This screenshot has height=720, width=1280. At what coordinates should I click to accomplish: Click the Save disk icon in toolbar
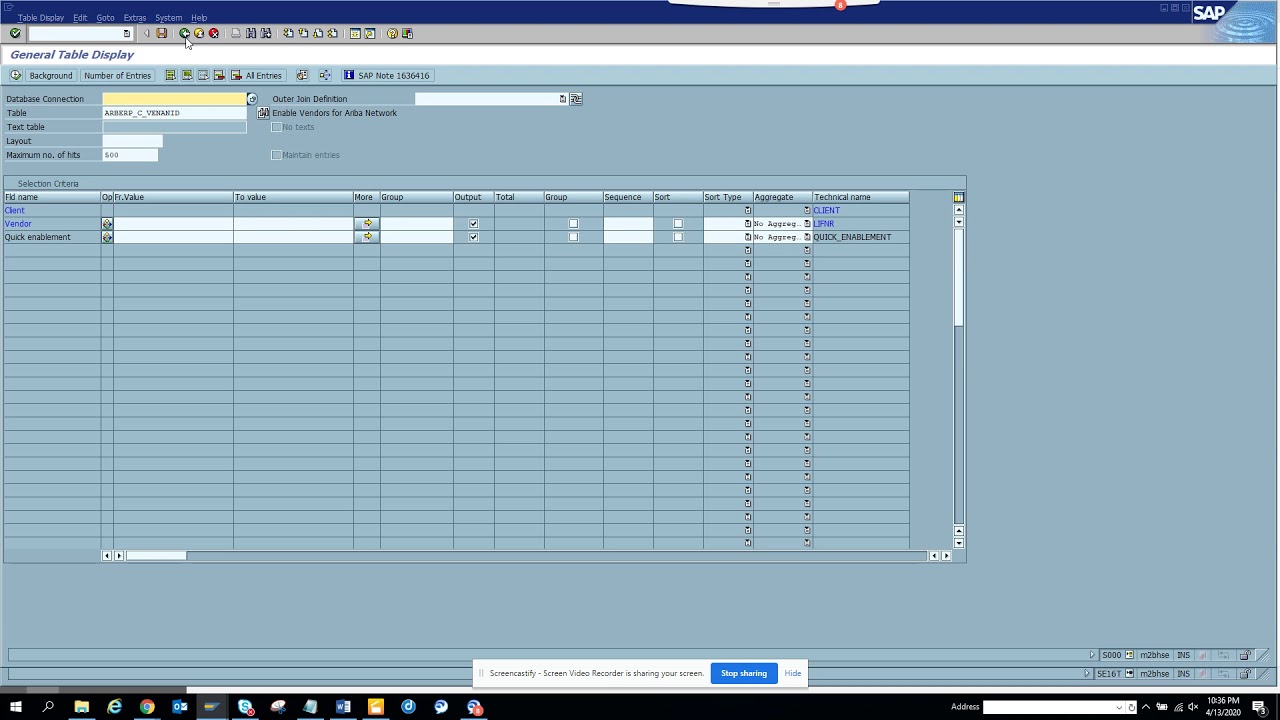coord(161,33)
